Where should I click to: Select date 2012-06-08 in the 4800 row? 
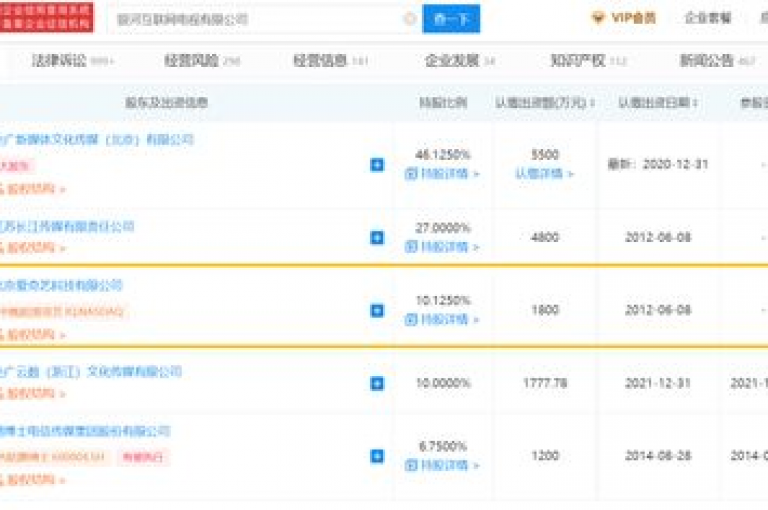pyautogui.click(x=658, y=238)
